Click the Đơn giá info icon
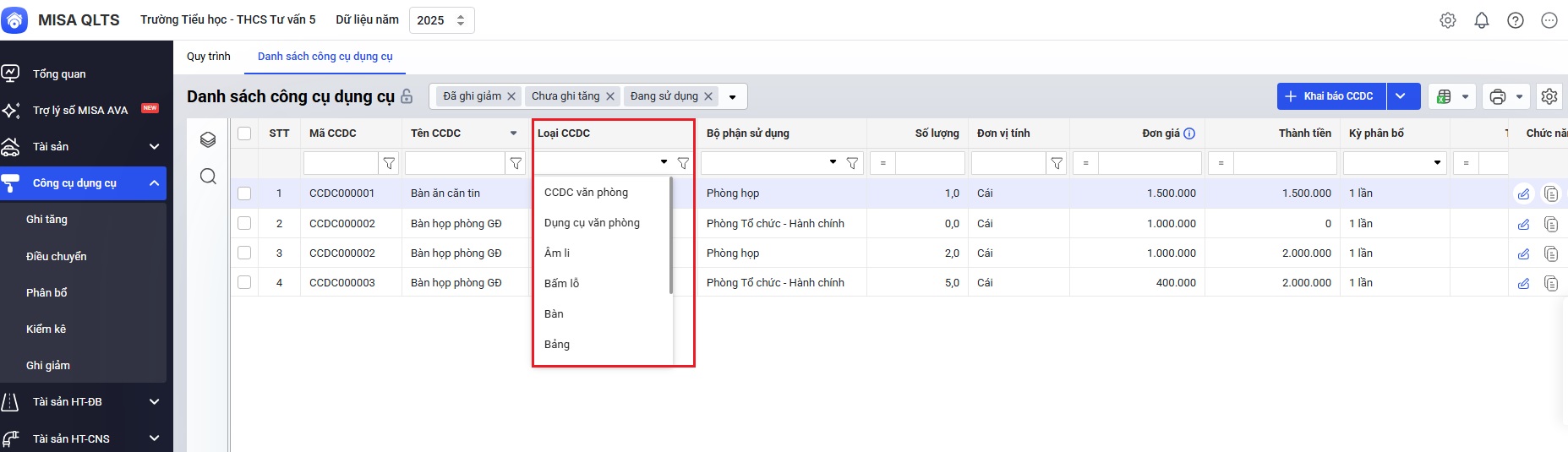Screen dimensions: 1568x452 (1189, 133)
